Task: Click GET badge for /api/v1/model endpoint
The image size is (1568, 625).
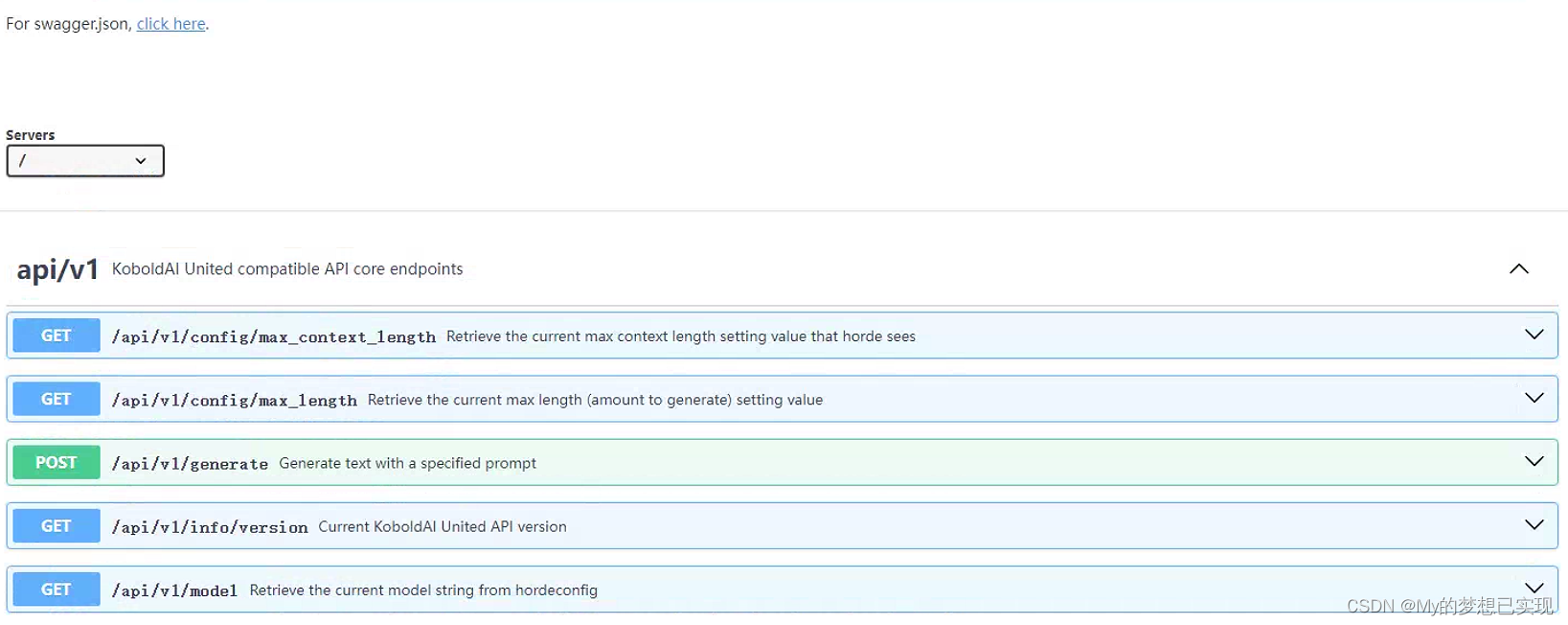Action: (x=57, y=590)
